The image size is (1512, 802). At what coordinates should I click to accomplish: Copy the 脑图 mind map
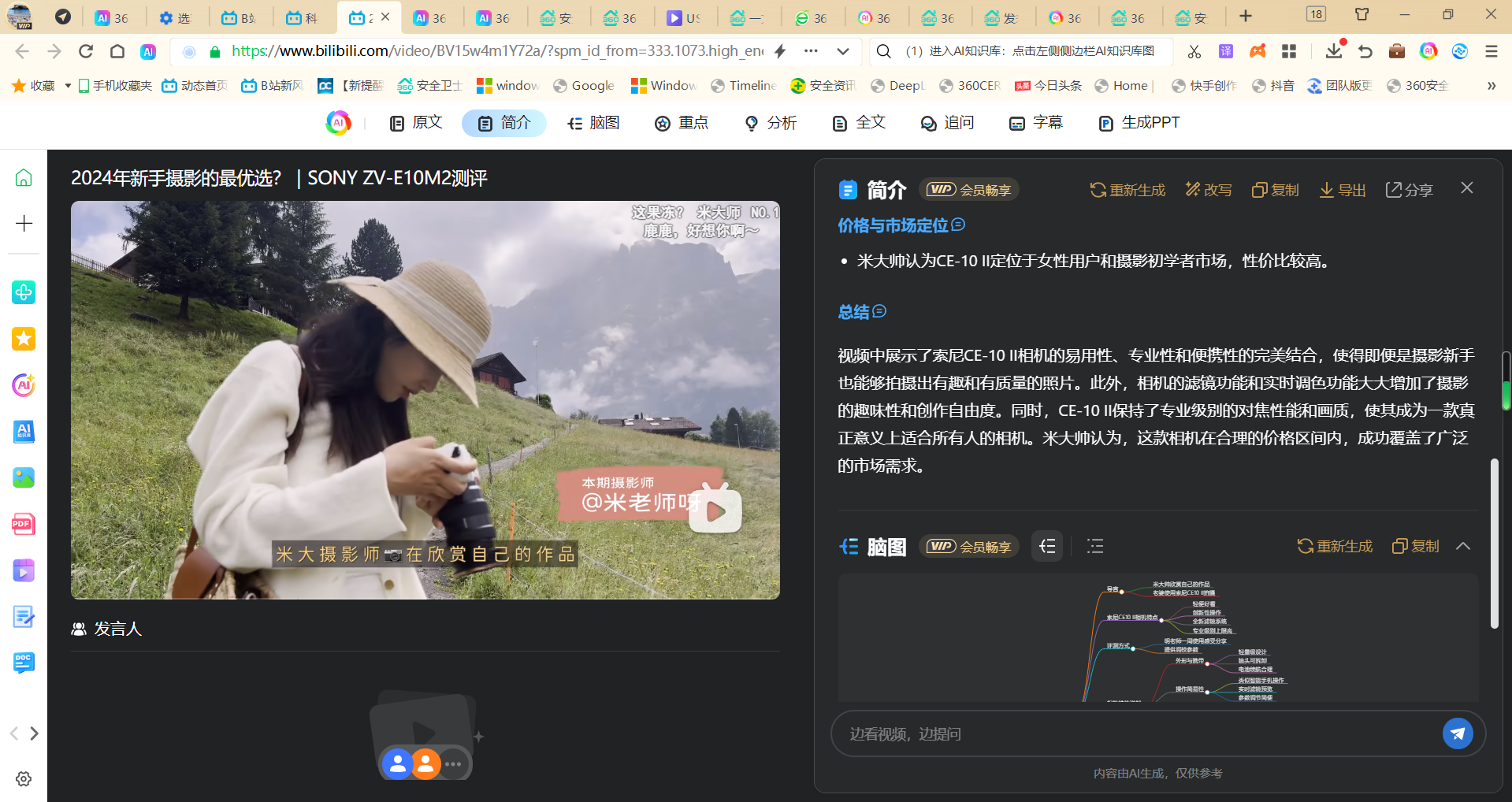click(1416, 546)
